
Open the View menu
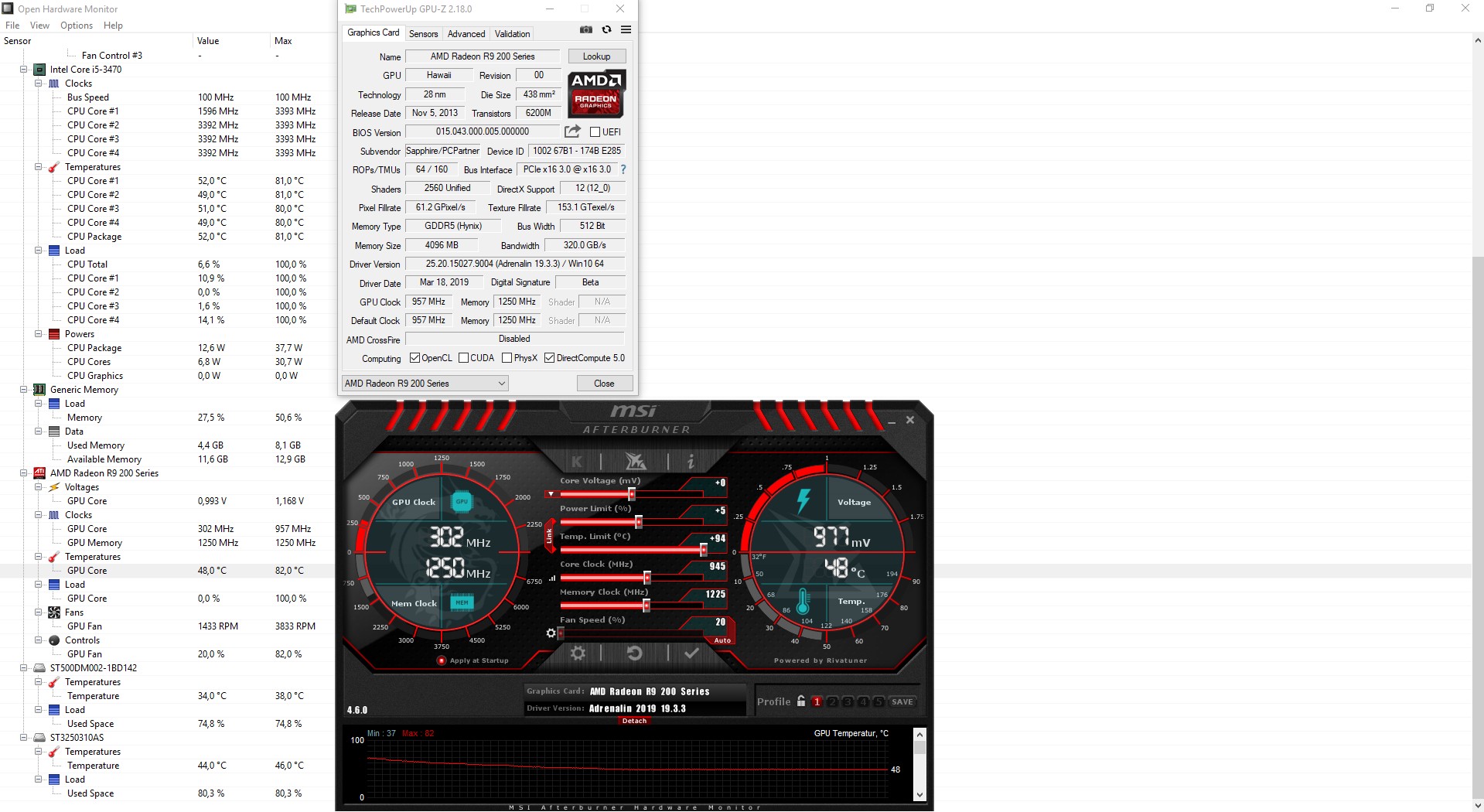coord(39,26)
